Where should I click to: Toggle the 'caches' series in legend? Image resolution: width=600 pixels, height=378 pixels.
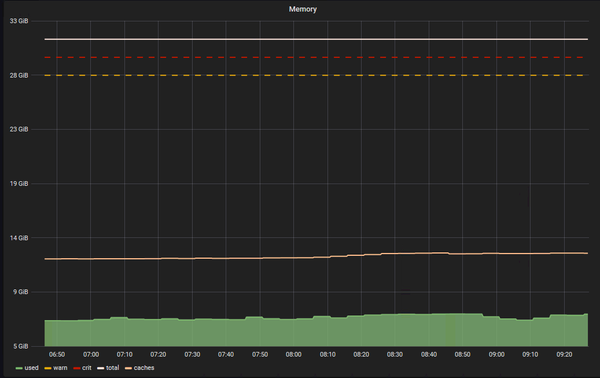coord(144,368)
